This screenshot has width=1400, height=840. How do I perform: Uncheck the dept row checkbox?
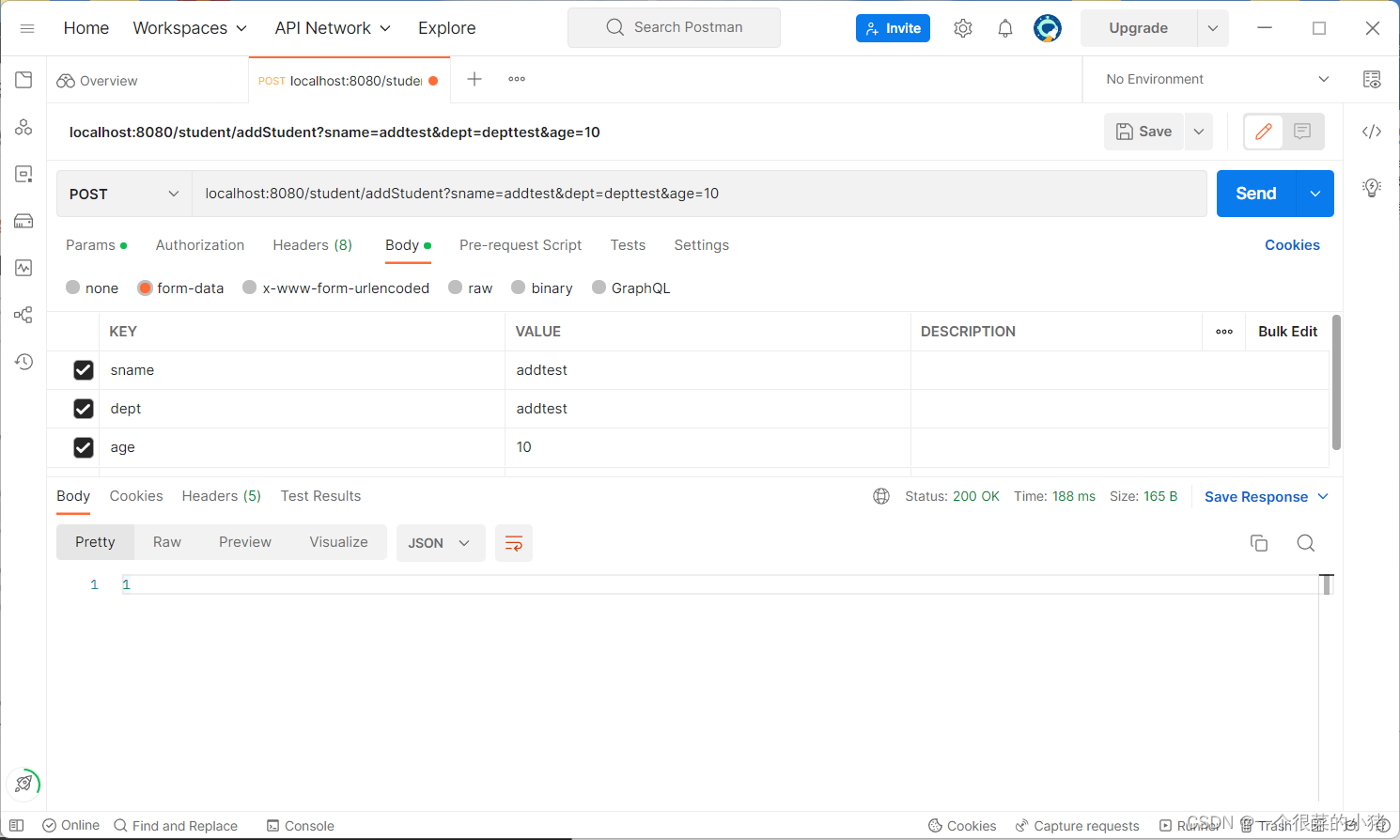[84, 409]
